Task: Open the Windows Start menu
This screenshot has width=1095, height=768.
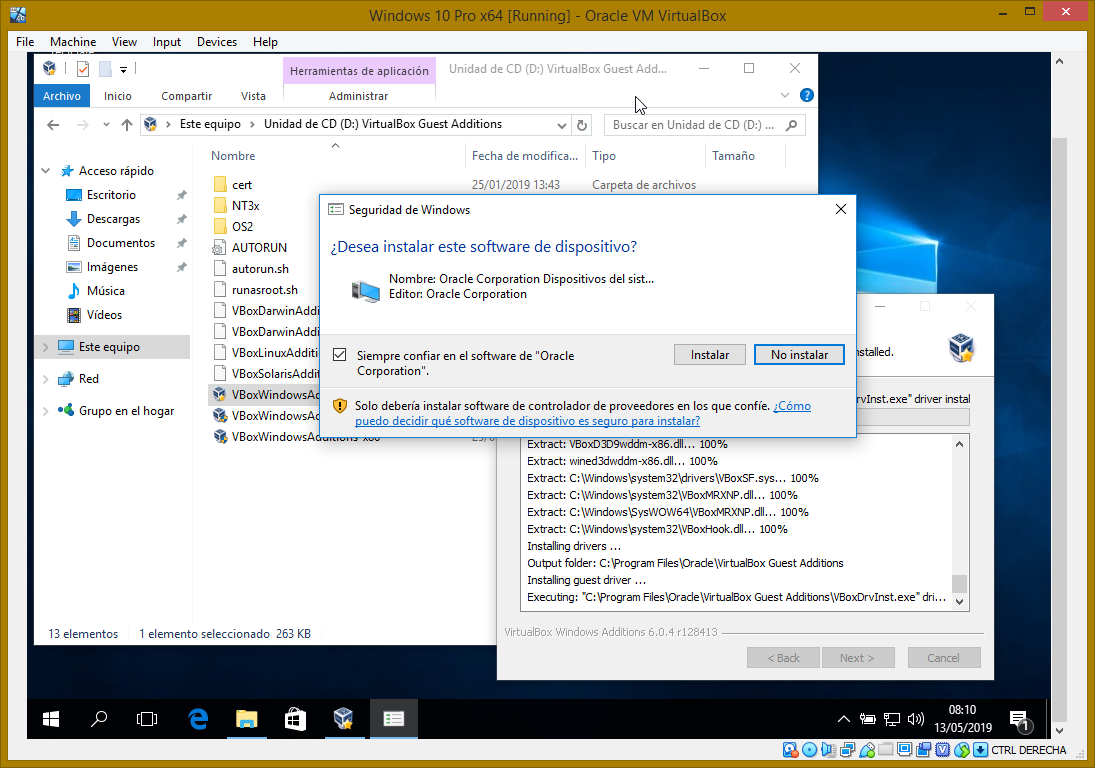Action: pos(51,718)
